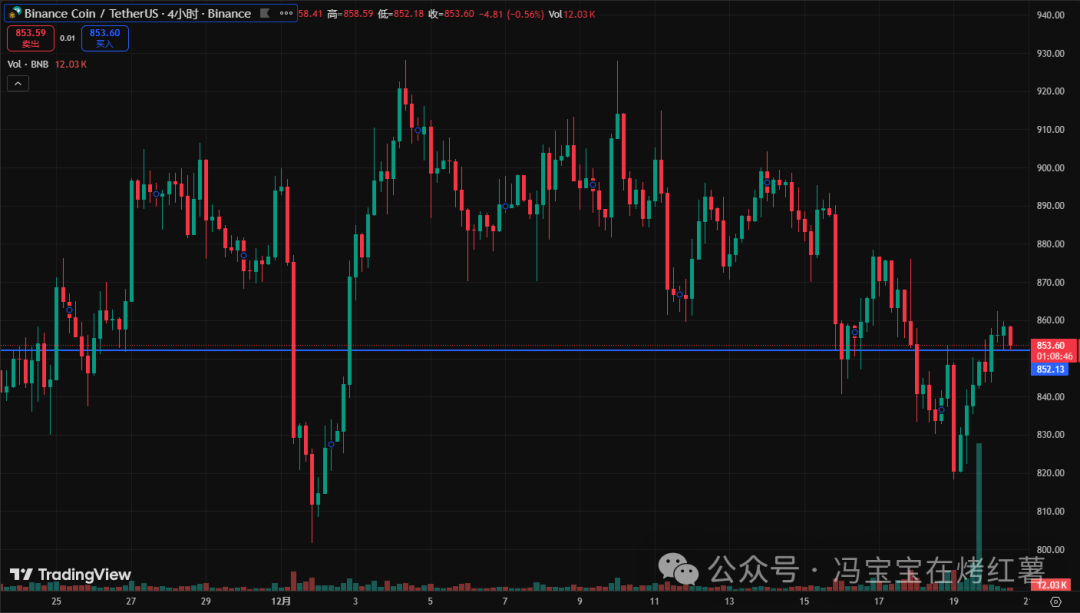Viewport: 1080px width, 613px height.
Task: Click the 19 date on the time axis
Action: (953, 602)
